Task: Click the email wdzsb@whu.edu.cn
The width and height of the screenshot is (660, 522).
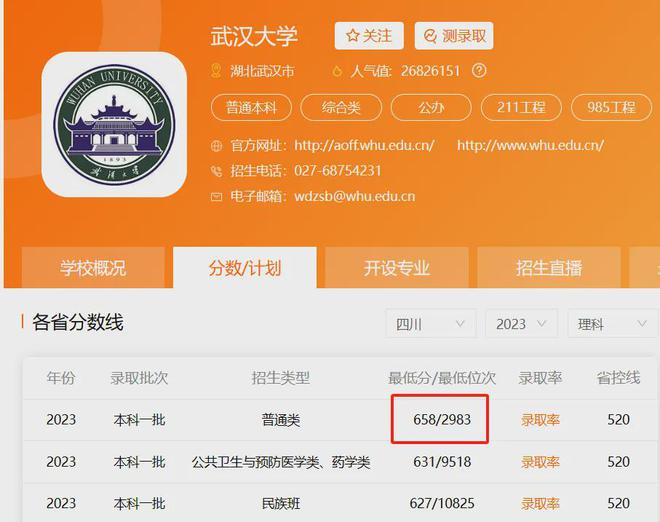Action: [x=355, y=197]
